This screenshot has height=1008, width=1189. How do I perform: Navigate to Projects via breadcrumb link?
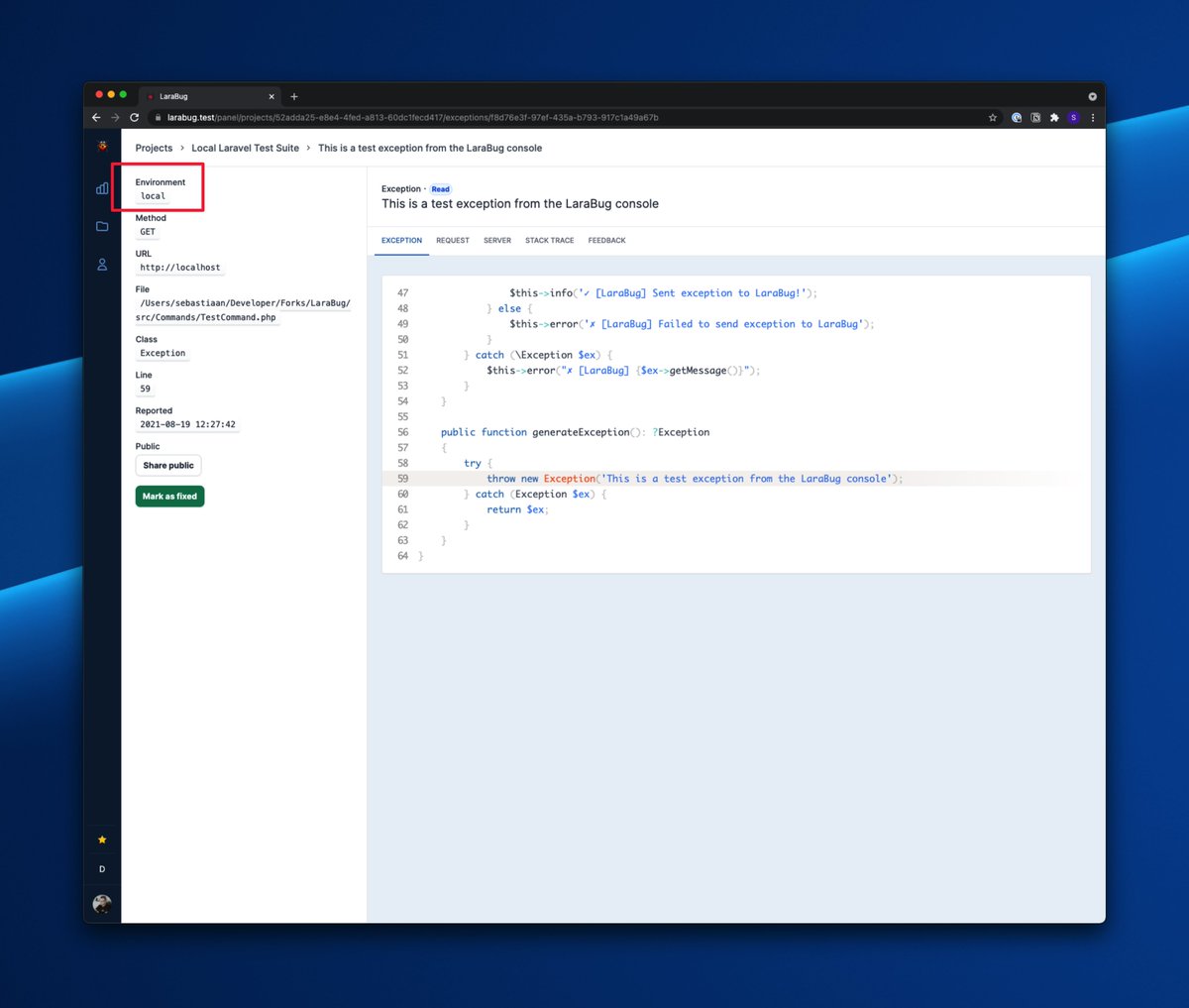point(154,148)
